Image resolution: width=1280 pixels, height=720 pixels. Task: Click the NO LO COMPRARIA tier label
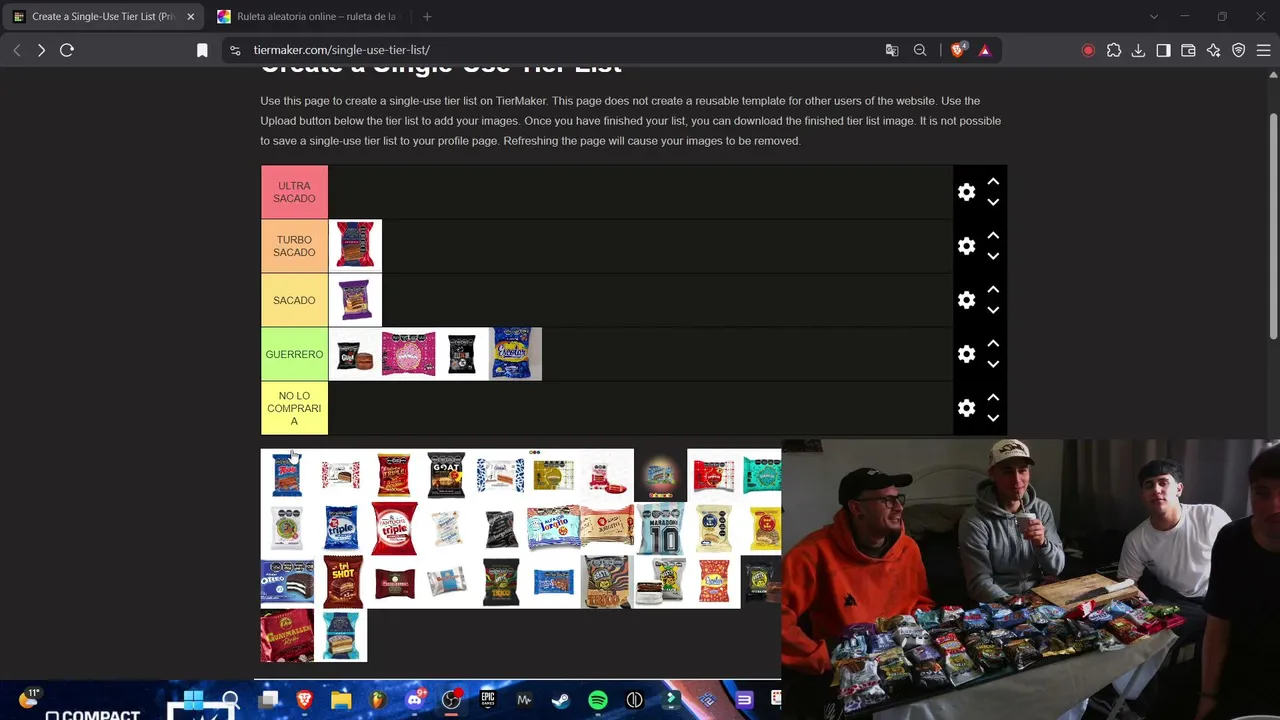tap(294, 408)
